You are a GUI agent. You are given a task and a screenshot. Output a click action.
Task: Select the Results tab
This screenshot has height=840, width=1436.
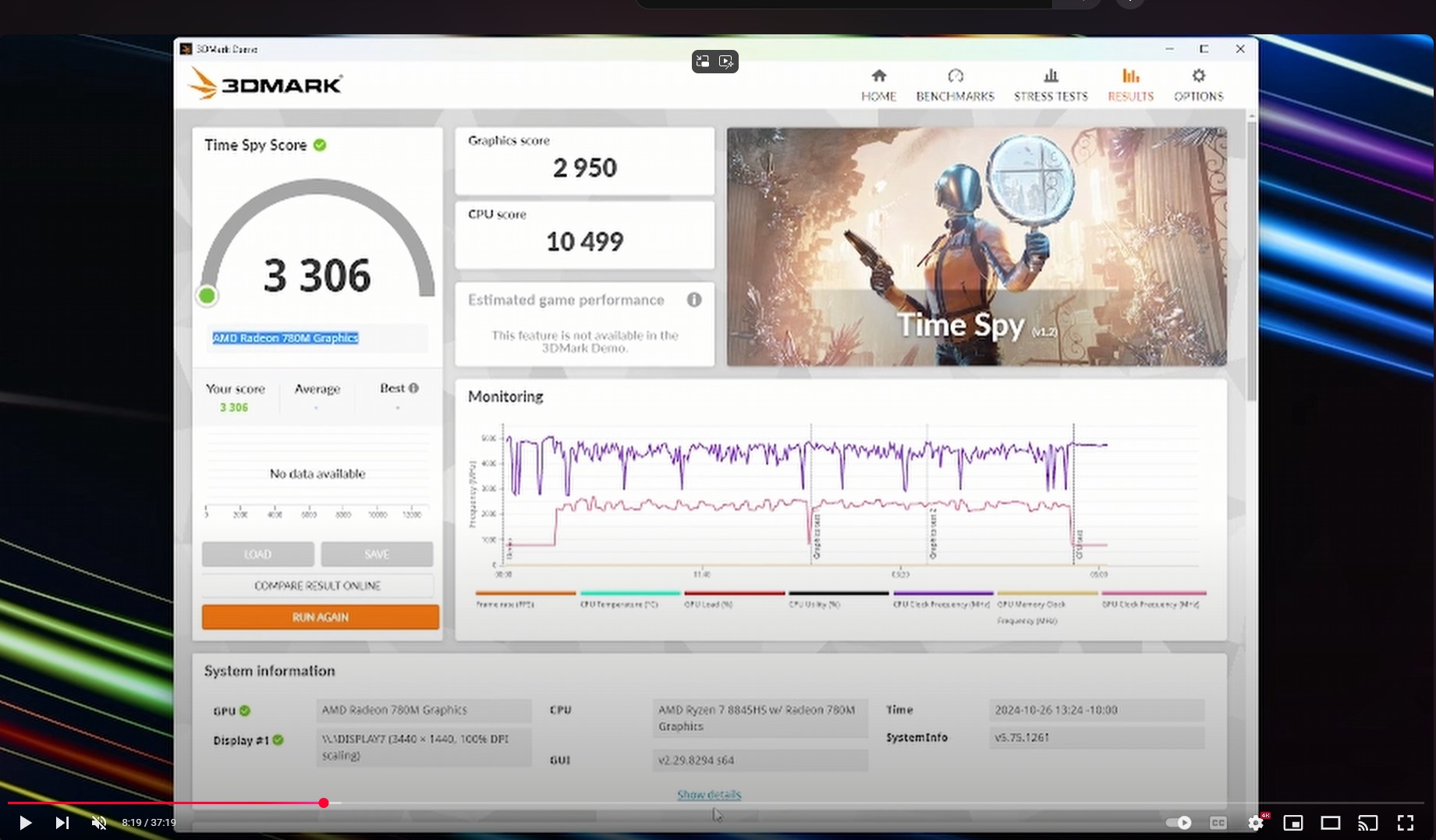(x=1130, y=85)
